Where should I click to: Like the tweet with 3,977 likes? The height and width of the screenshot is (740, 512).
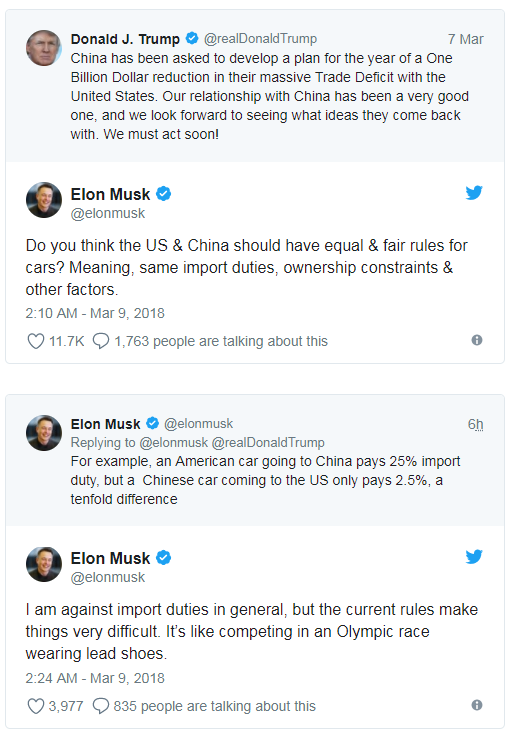point(36,706)
